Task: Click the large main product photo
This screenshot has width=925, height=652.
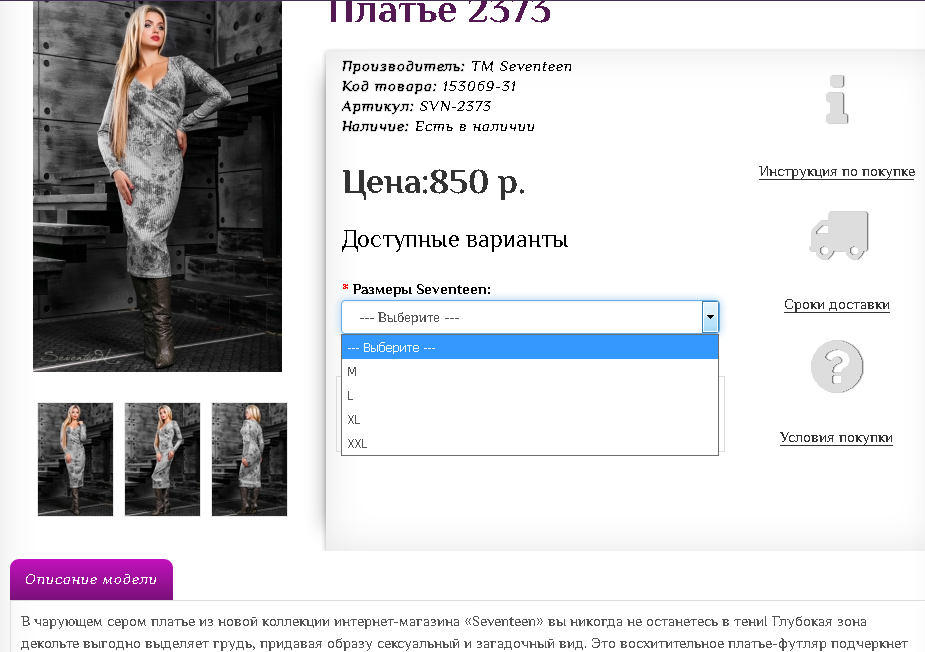Action: click(x=156, y=185)
